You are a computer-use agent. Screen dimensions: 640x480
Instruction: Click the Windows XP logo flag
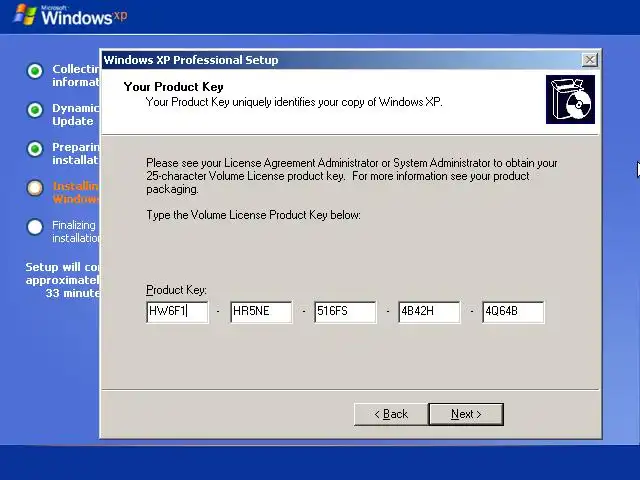coord(25,15)
